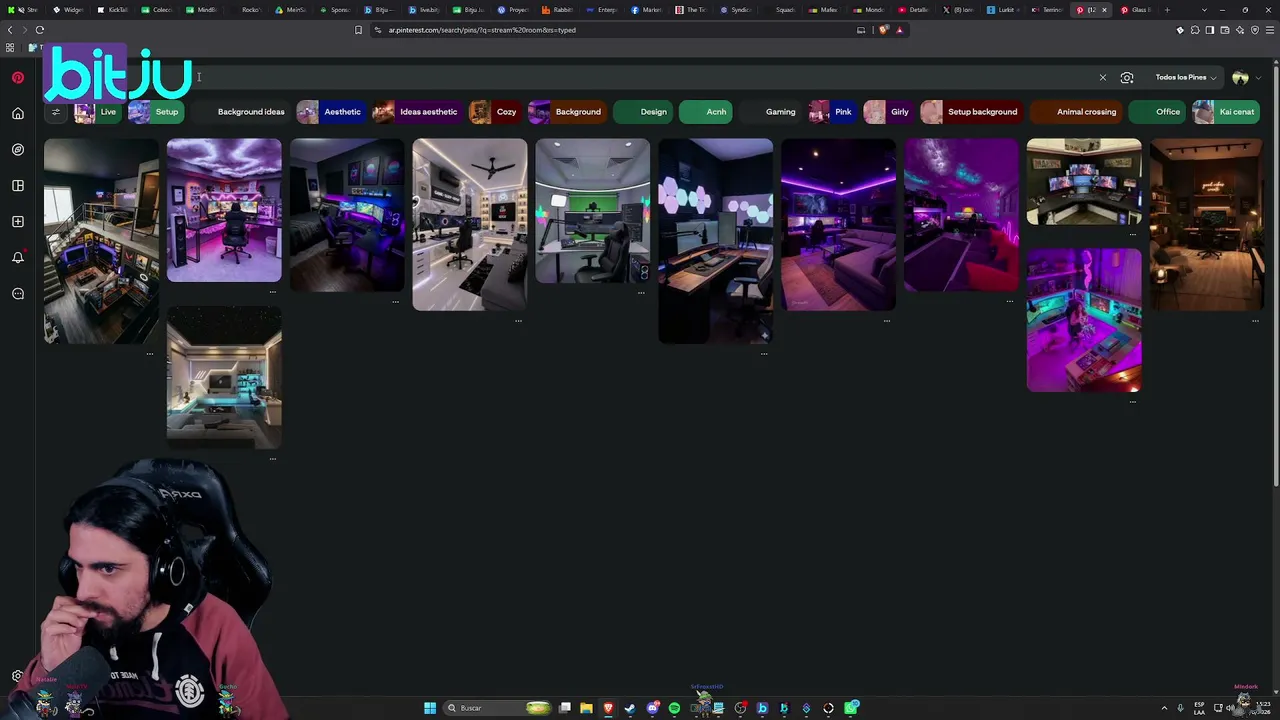Open the purple LED sofa room pin

coord(838,225)
